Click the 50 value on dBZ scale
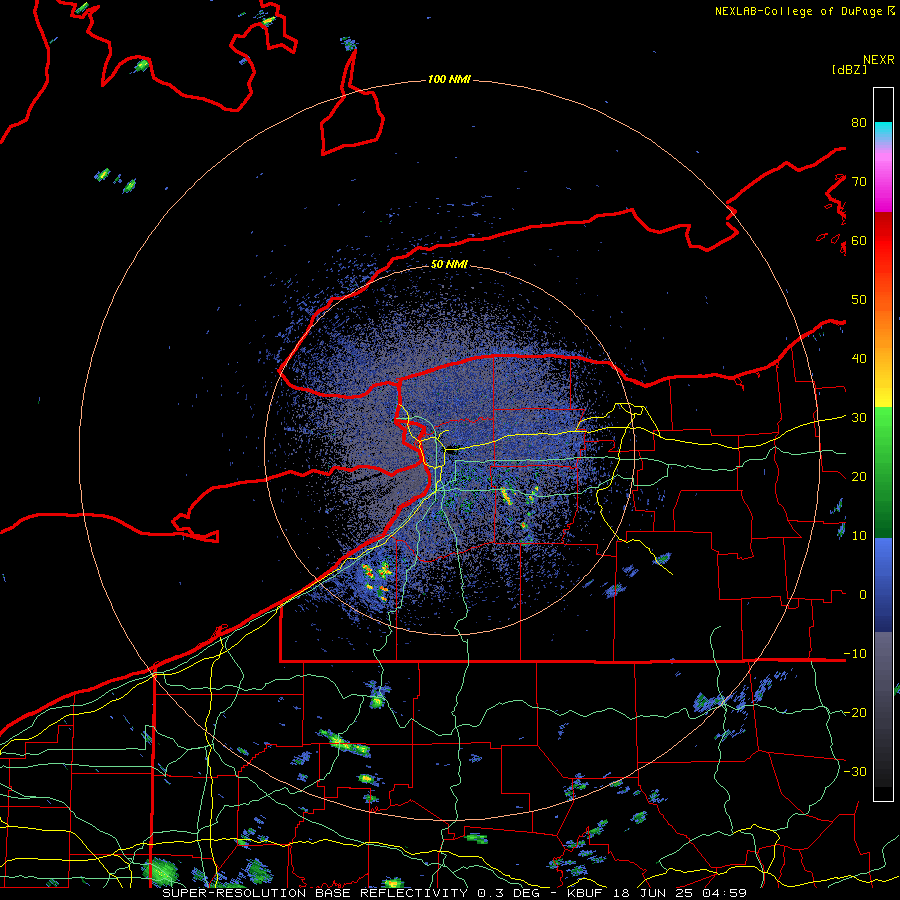Screen dimensions: 900x900 859,300
